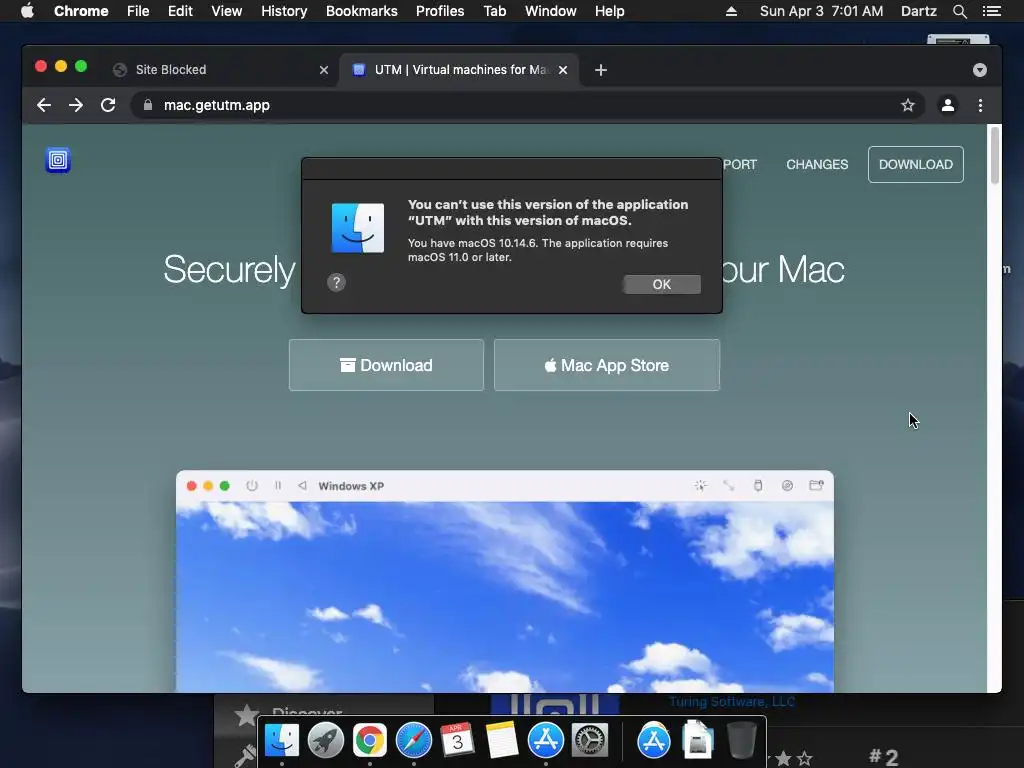View site info via lock icon
This screenshot has width=1024, height=768.
pyautogui.click(x=148, y=105)
